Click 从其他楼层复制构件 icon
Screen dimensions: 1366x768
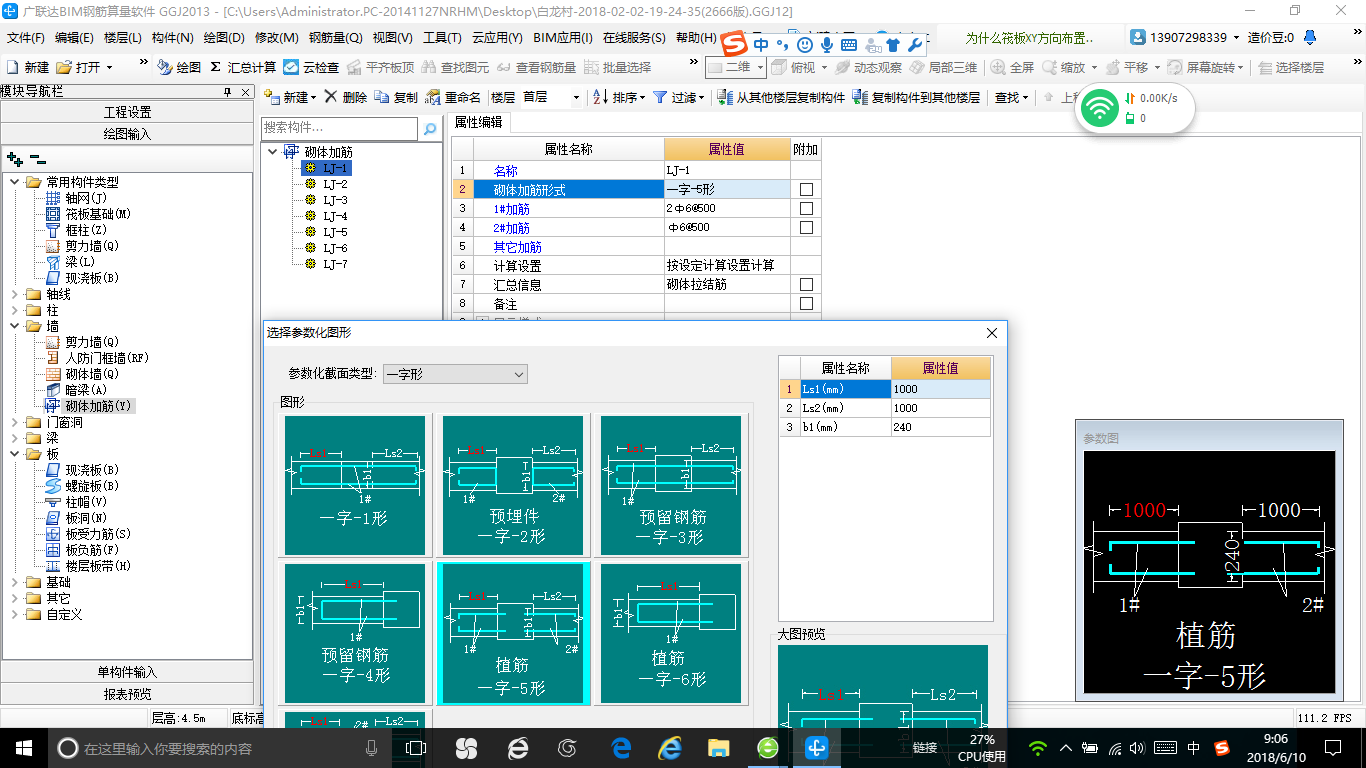point(725,97)
